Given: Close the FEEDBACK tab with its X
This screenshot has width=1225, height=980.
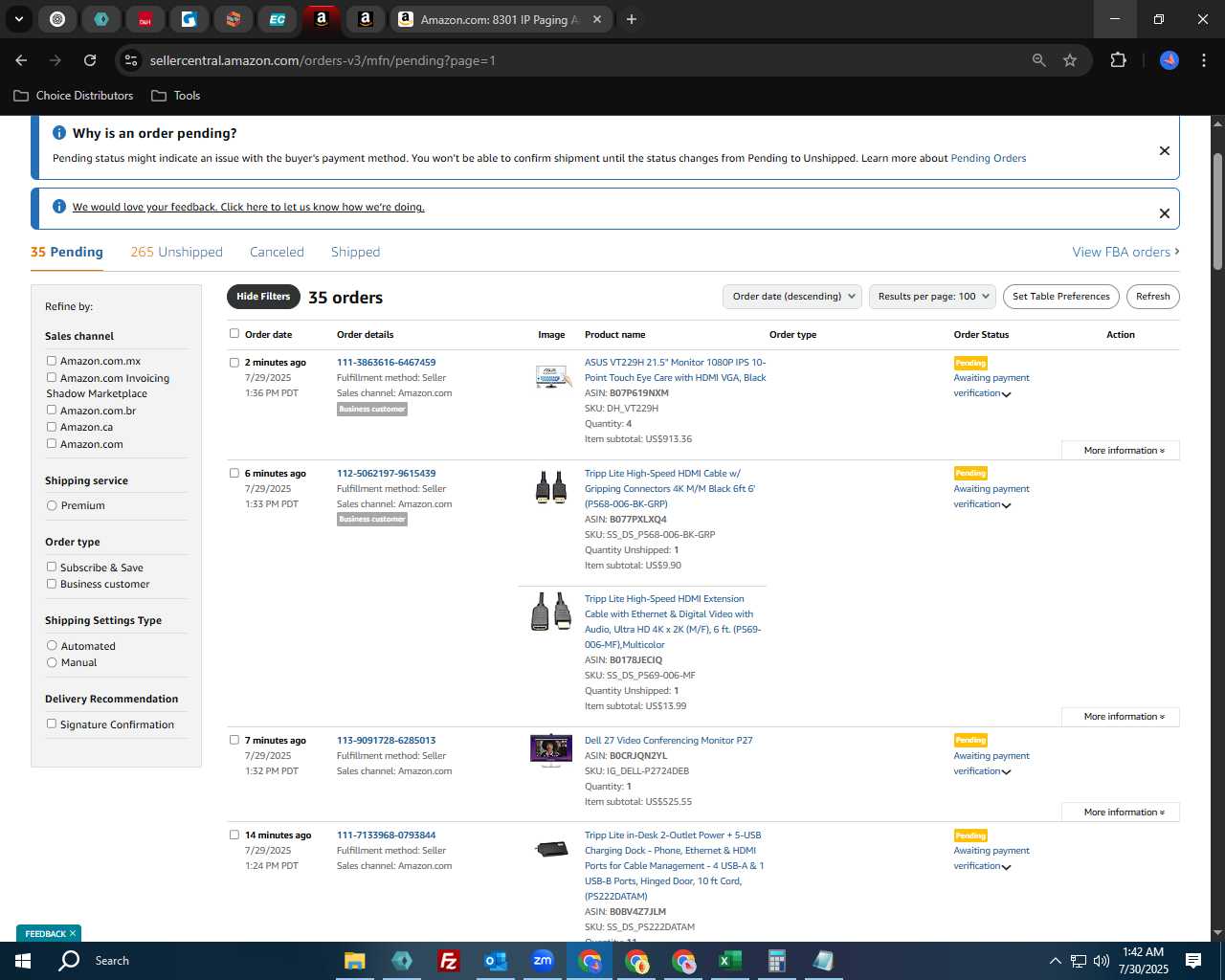Looking at the screenshot, I should pos(73,933).
